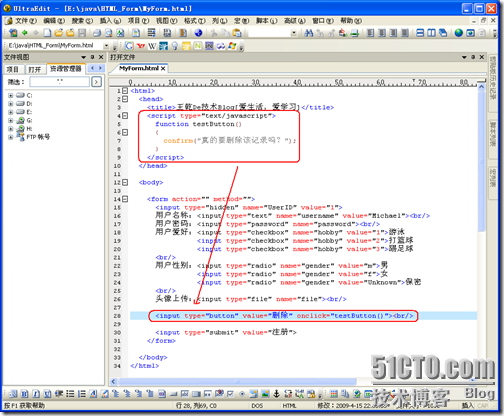Open the file path dropdown
The height and width of the screenshot is (416, 504).
pos(106,46)
